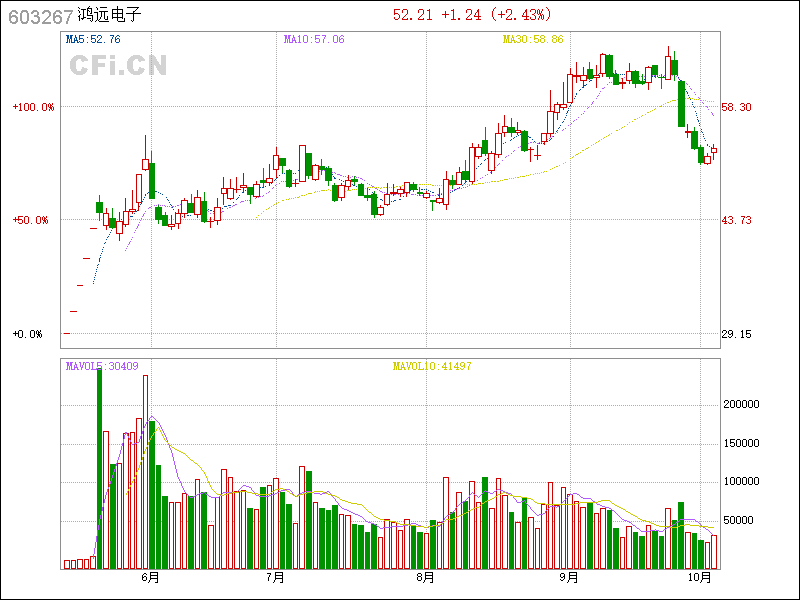Select the stock name 鸿远电子
This screenshot has width=800, height=600.
coord(109,16)
